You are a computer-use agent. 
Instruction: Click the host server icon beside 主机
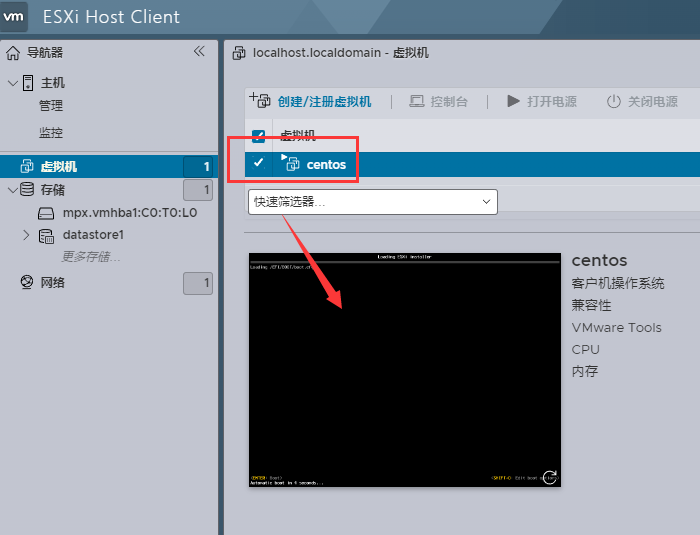pos(28,83)
